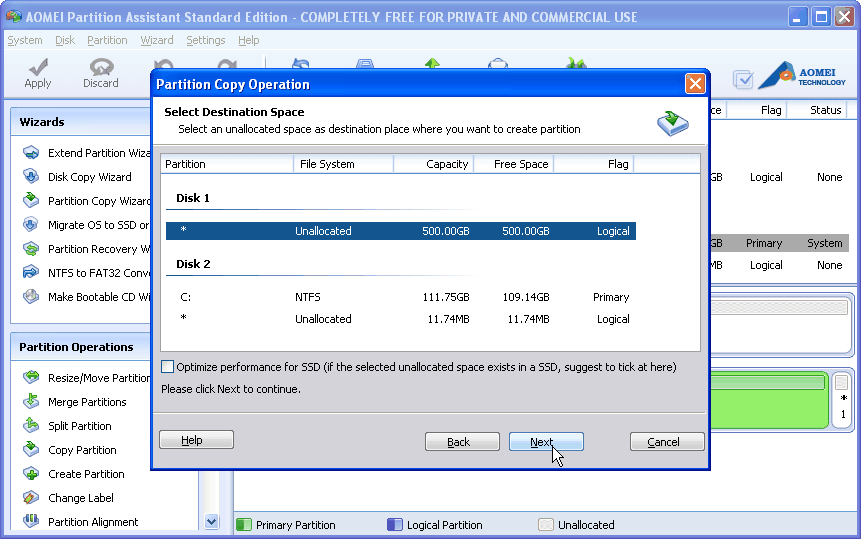This screenshot has width=861, height=539.
Task: Click the Partition column header
Action: click(x=227, y=164)
